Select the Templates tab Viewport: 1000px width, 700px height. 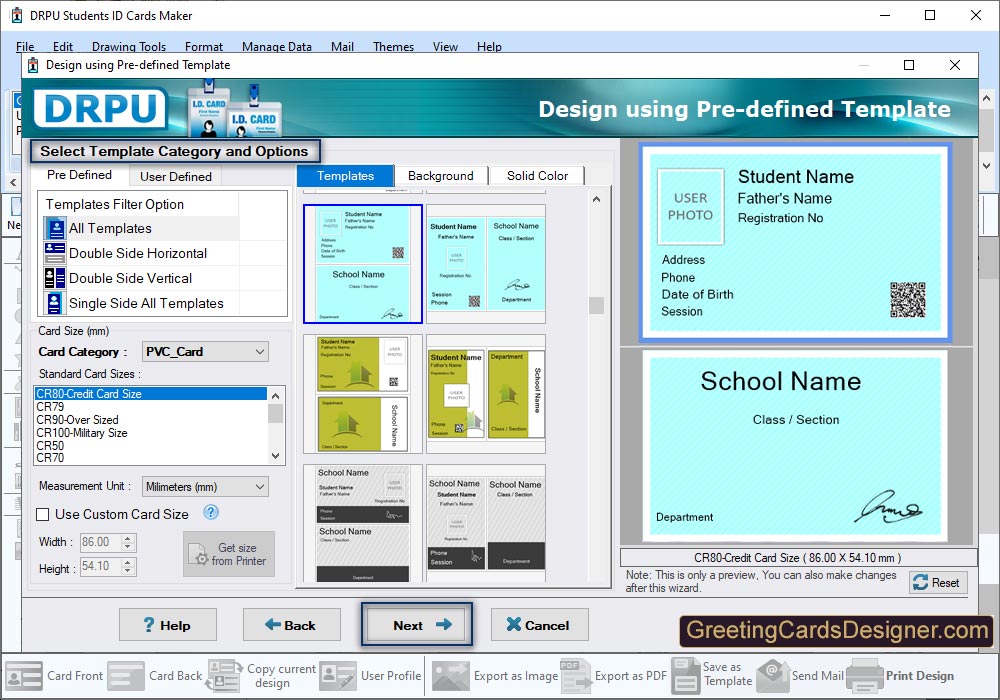(x=345, y=175)
